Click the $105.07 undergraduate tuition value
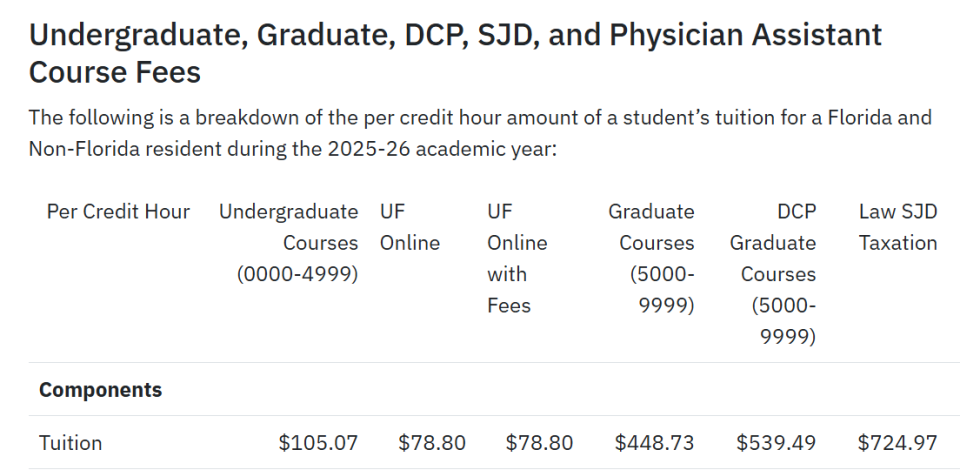 [318, 442]
